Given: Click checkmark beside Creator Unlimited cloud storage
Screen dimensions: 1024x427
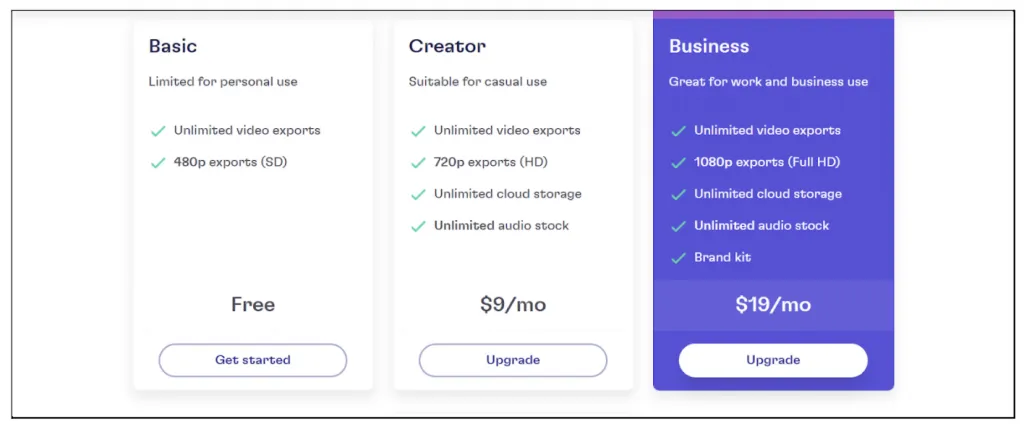Looking at the screenshot, I should pyautogui.click(x=418, y=195).
